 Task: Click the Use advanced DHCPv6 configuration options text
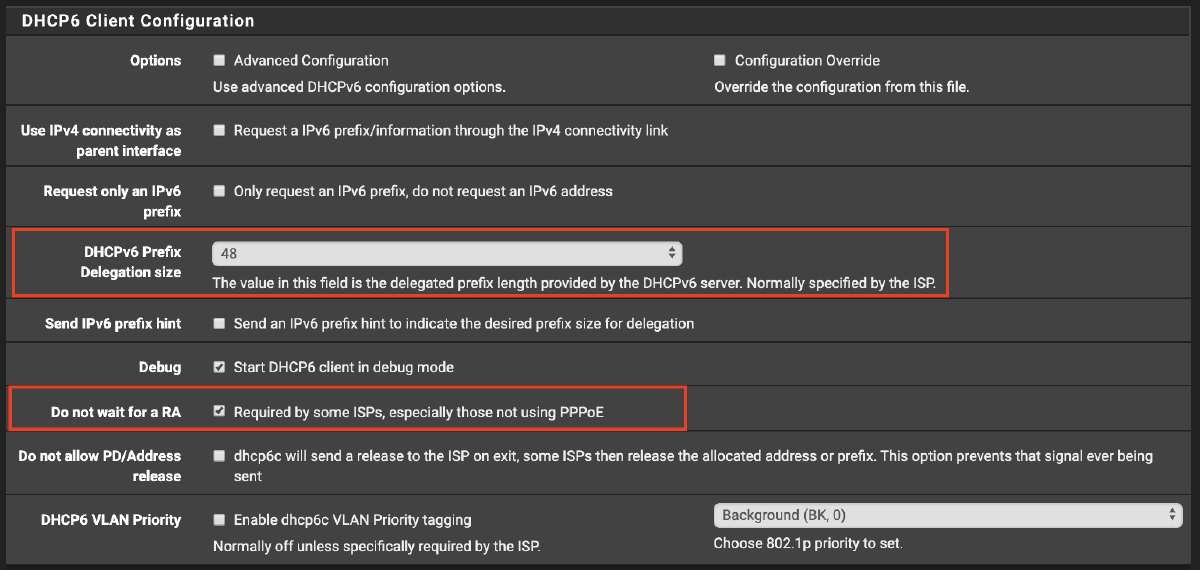359,87
